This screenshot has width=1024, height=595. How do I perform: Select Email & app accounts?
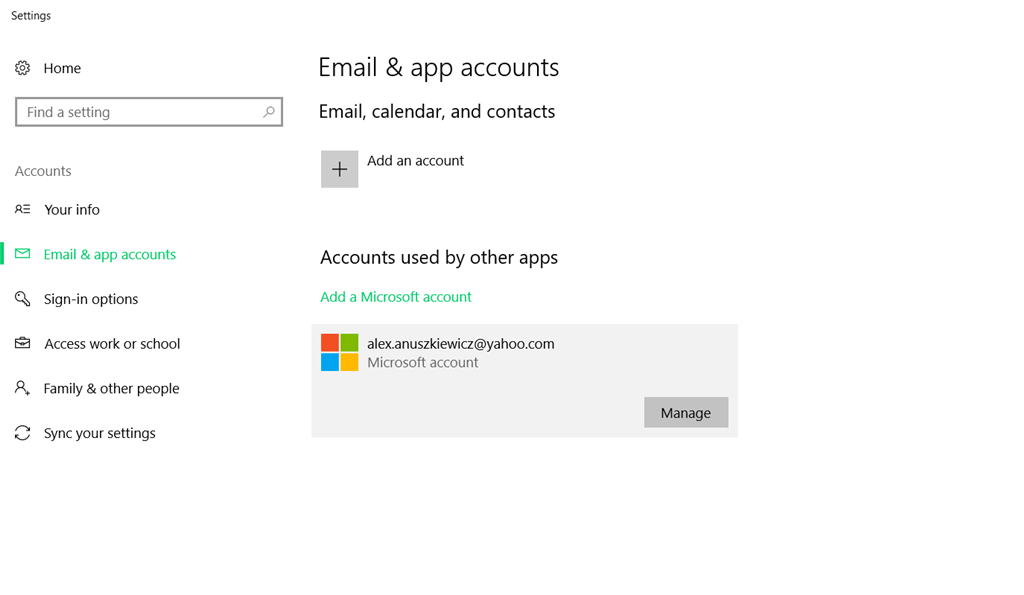click(x=110, y=254)
